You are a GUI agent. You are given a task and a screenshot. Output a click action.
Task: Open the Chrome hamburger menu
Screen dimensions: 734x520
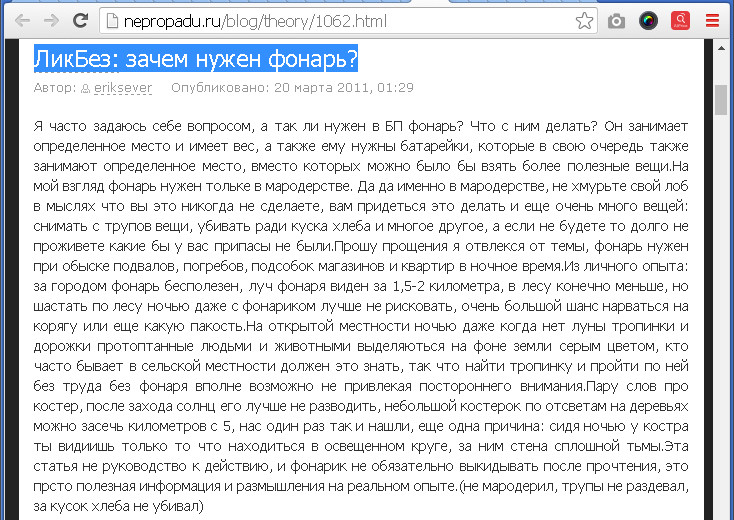pos(712,21)
